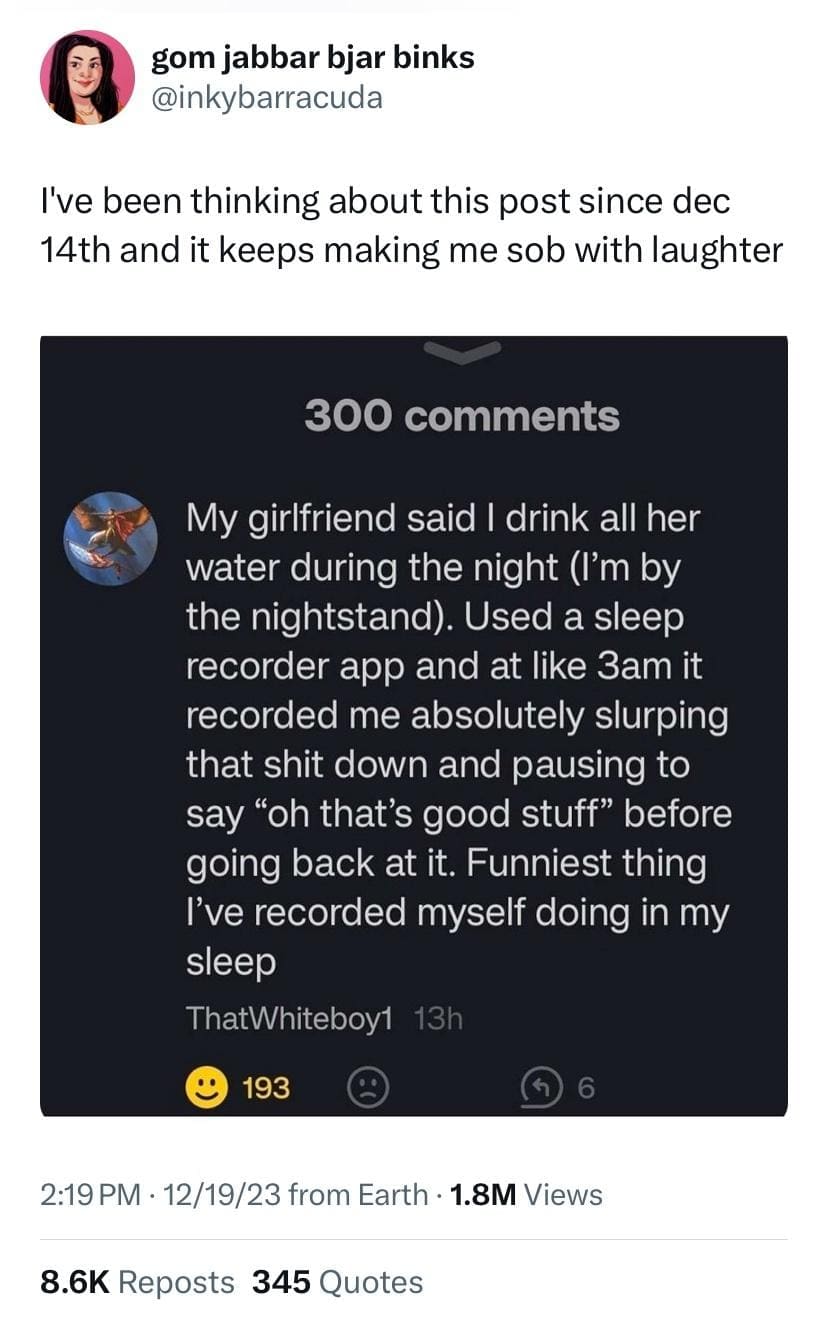Open ThatWhiteboy1's commenter avatar
This screenshot has width=828, height=1326.
click(110, 538)
